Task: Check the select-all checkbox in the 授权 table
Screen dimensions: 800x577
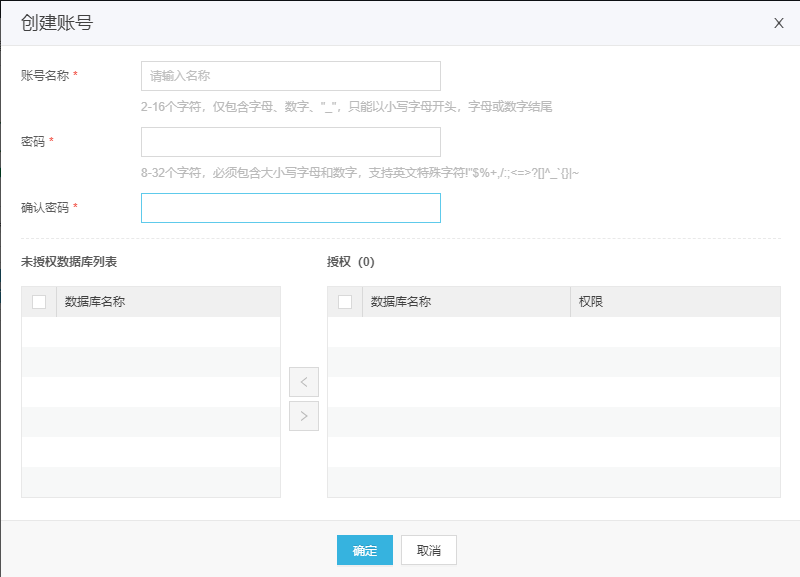Action: tap(343, 300)
